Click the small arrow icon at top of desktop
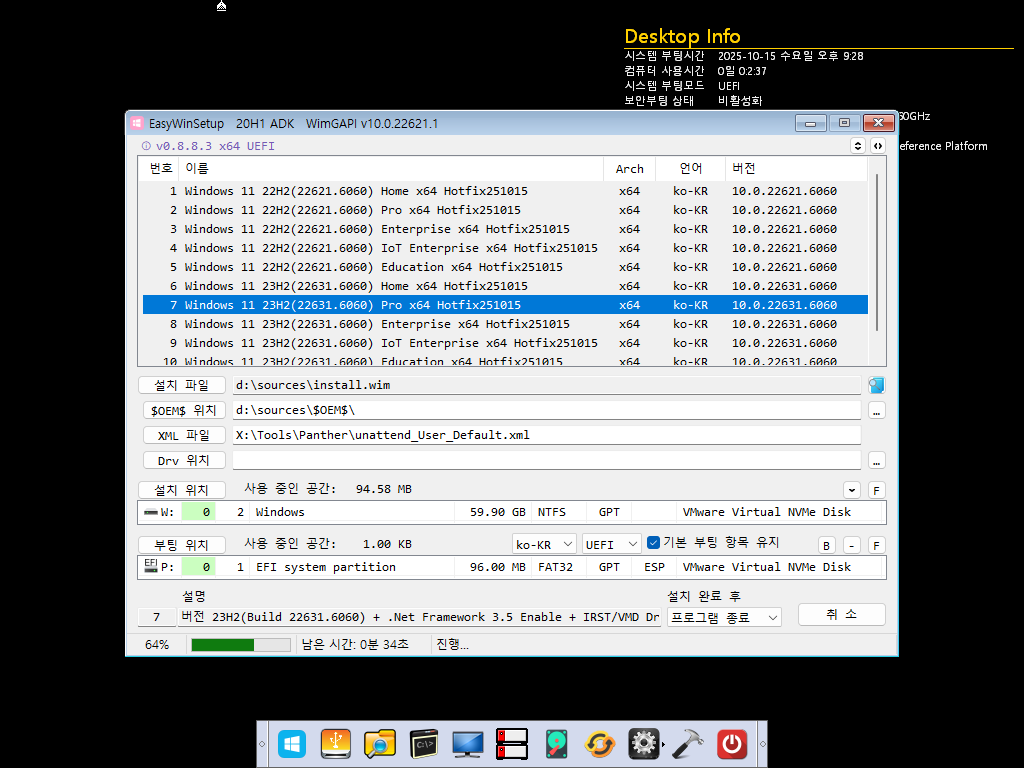The height and width of the screenshot is (768, 1024). (x=221, y=6)
